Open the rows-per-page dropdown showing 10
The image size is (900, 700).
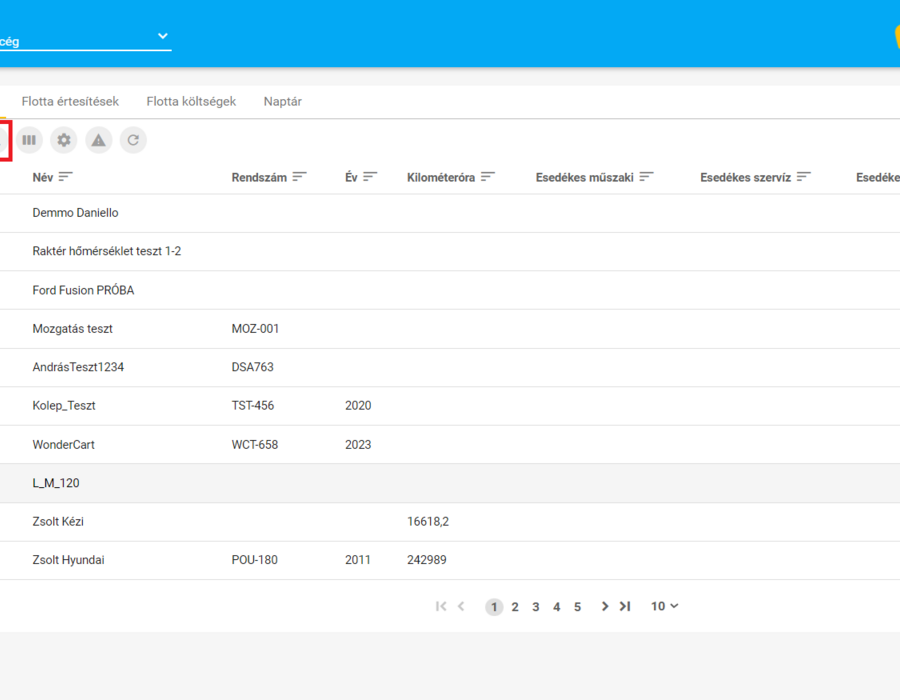[x=665, y=606]
